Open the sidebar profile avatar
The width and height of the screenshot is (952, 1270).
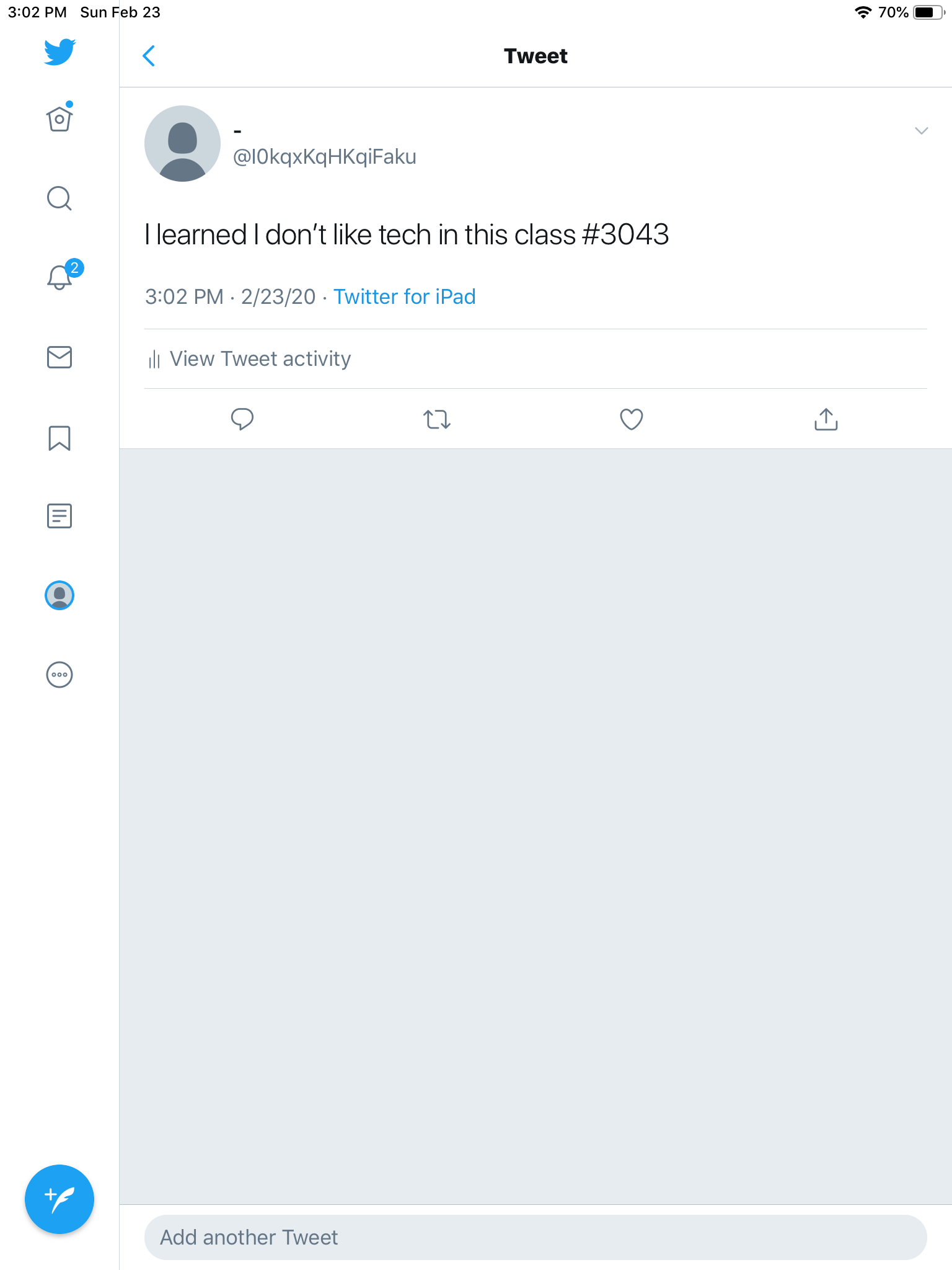click(x=59, y=595)
